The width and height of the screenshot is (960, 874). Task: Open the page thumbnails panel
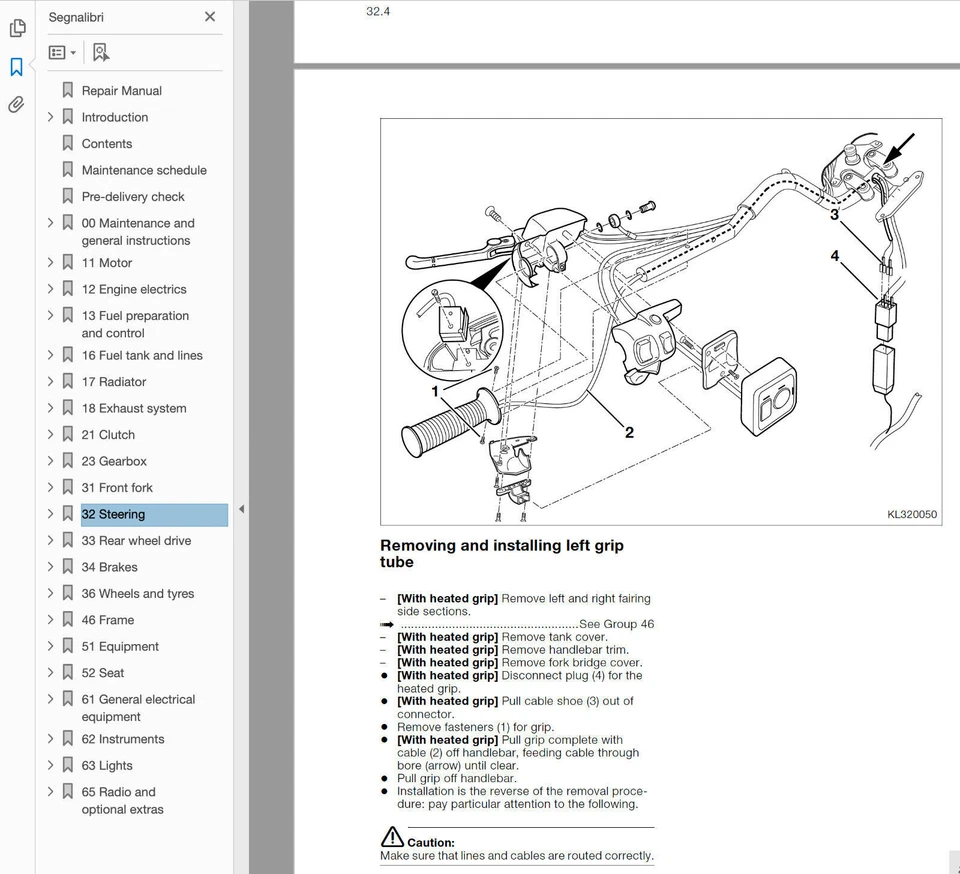pos(17,28)
